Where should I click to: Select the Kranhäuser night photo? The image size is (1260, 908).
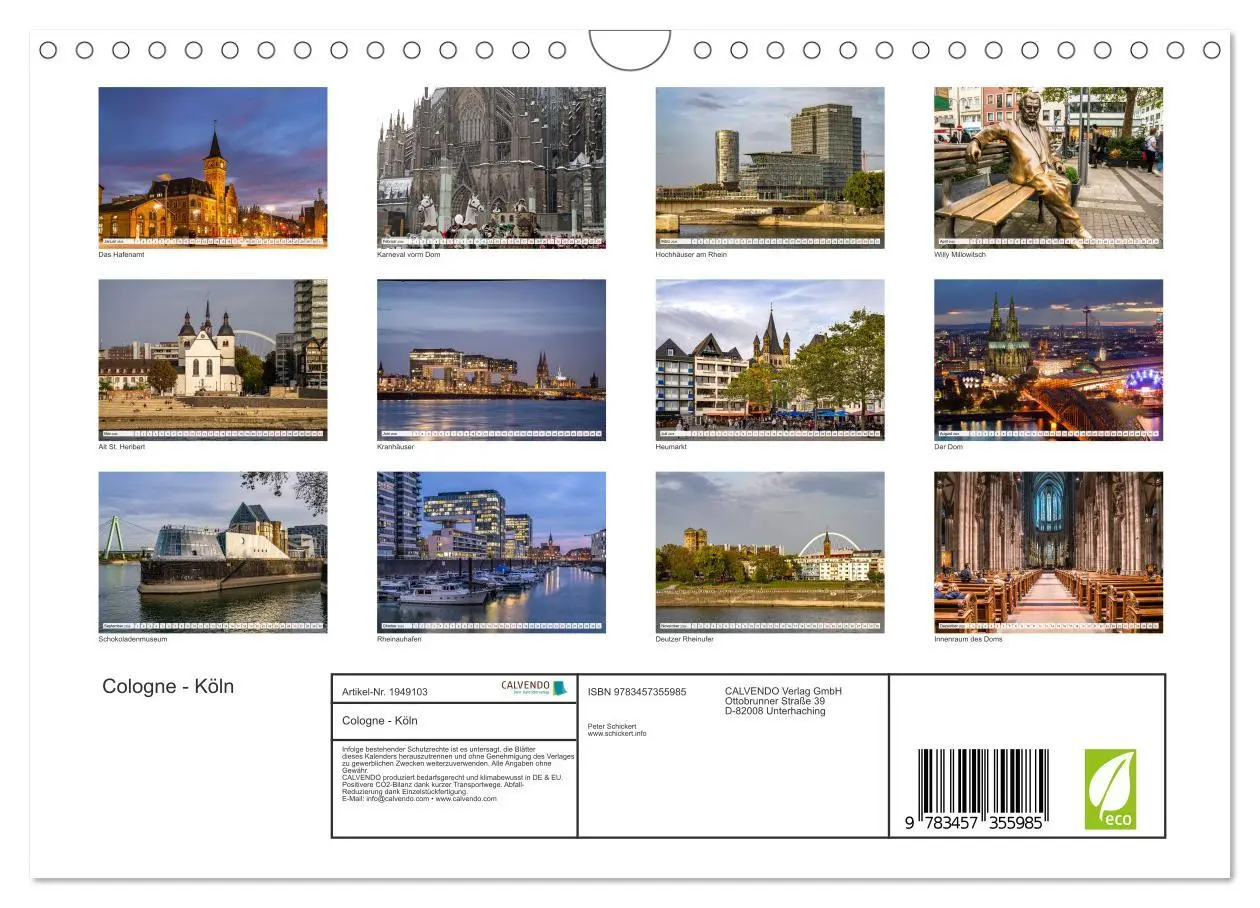(x=491, y=360)
